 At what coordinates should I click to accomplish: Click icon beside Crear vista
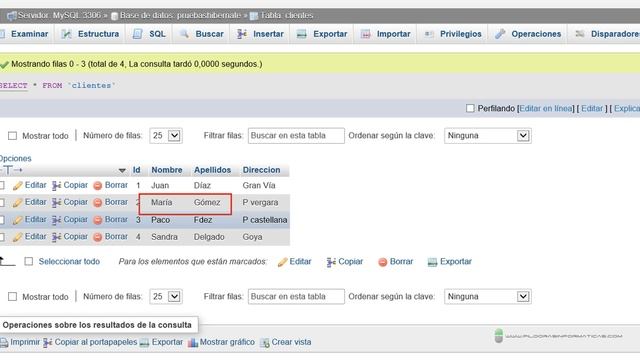pos(264,342)
